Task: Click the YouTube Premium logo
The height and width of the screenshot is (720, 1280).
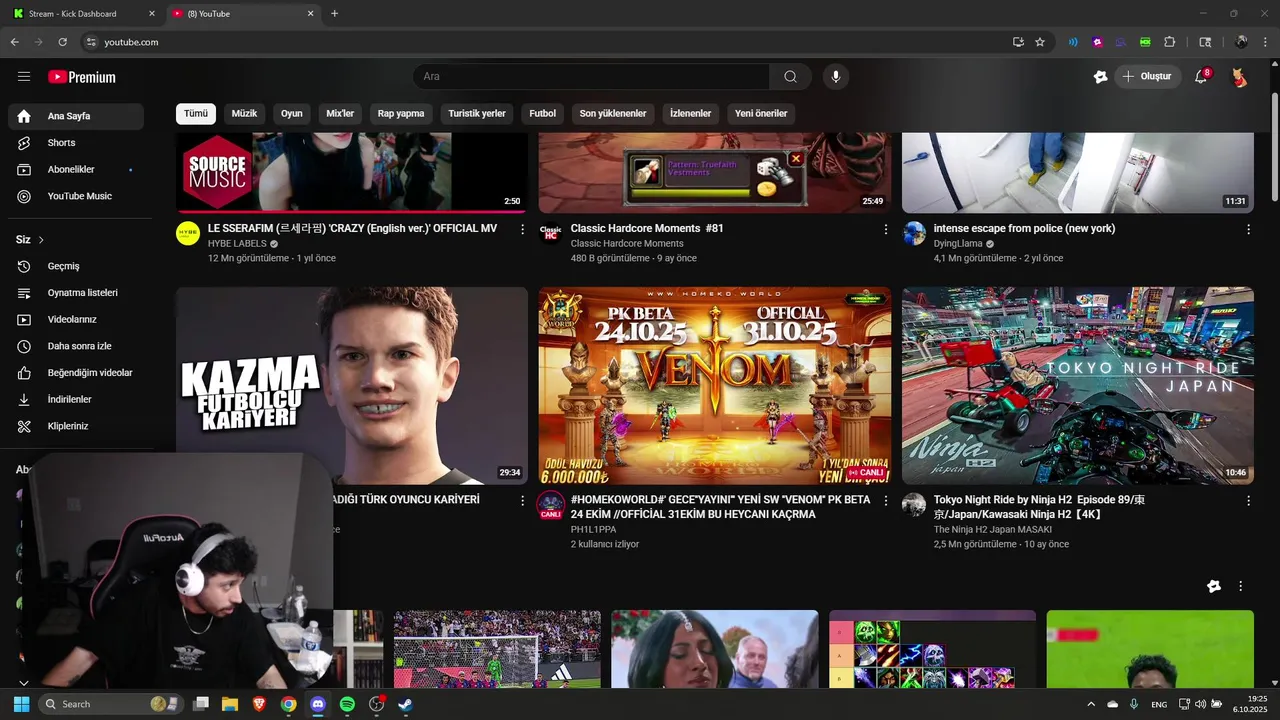Action: [82, 77]
